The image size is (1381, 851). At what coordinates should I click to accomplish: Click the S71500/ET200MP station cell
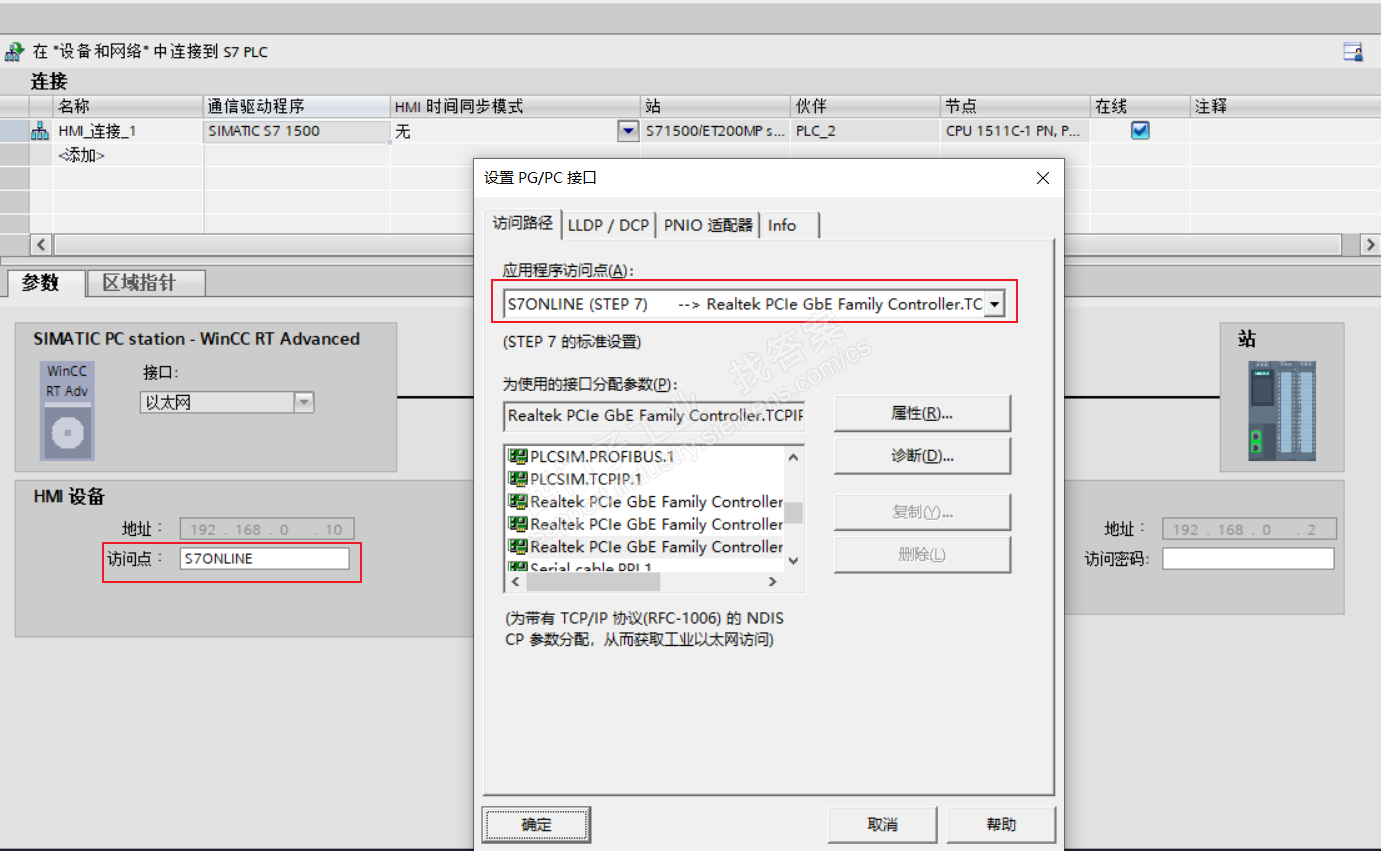point(716,131)
